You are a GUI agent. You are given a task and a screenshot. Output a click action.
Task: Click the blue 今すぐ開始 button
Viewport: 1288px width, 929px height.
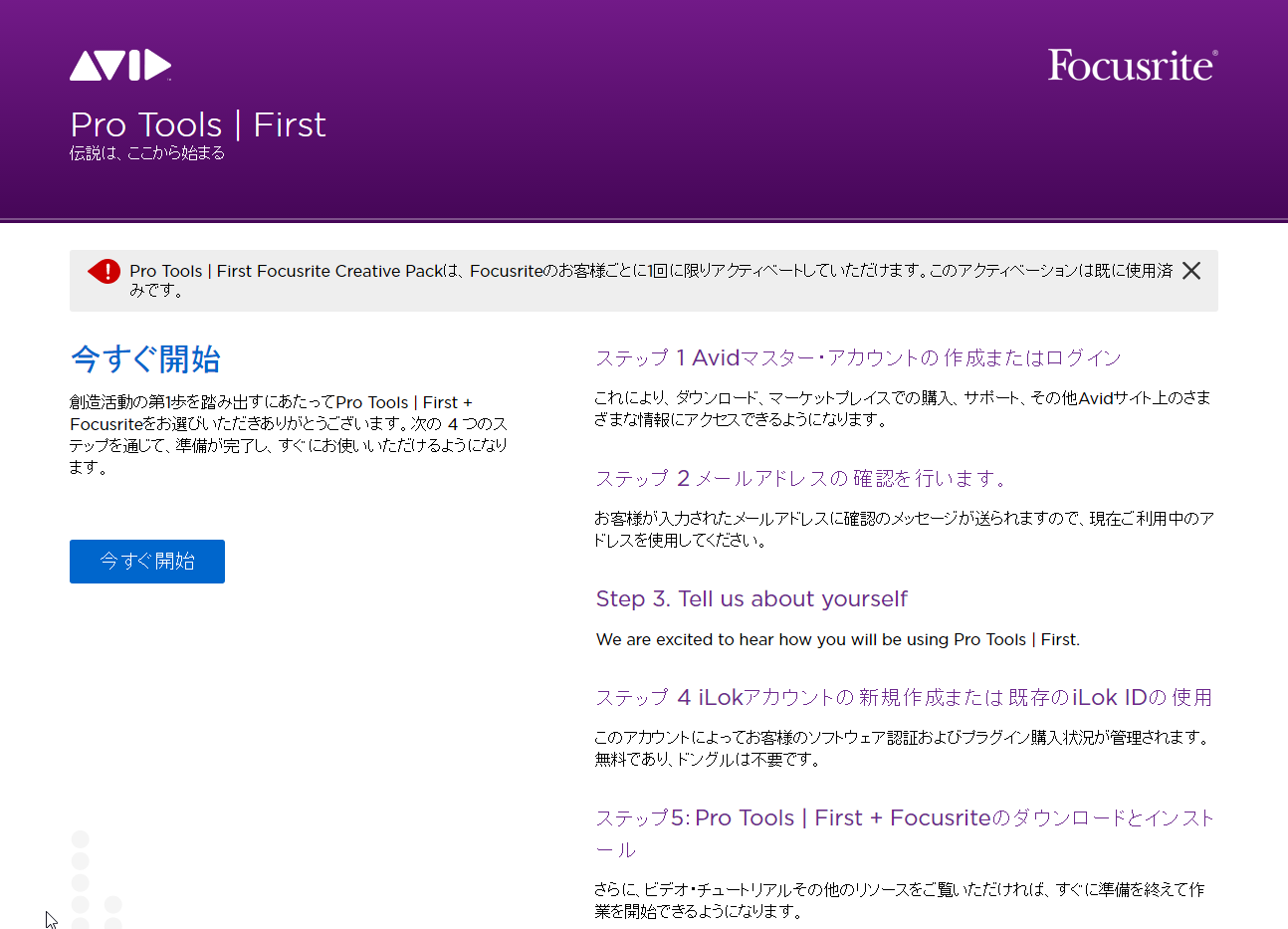[147, 562]
